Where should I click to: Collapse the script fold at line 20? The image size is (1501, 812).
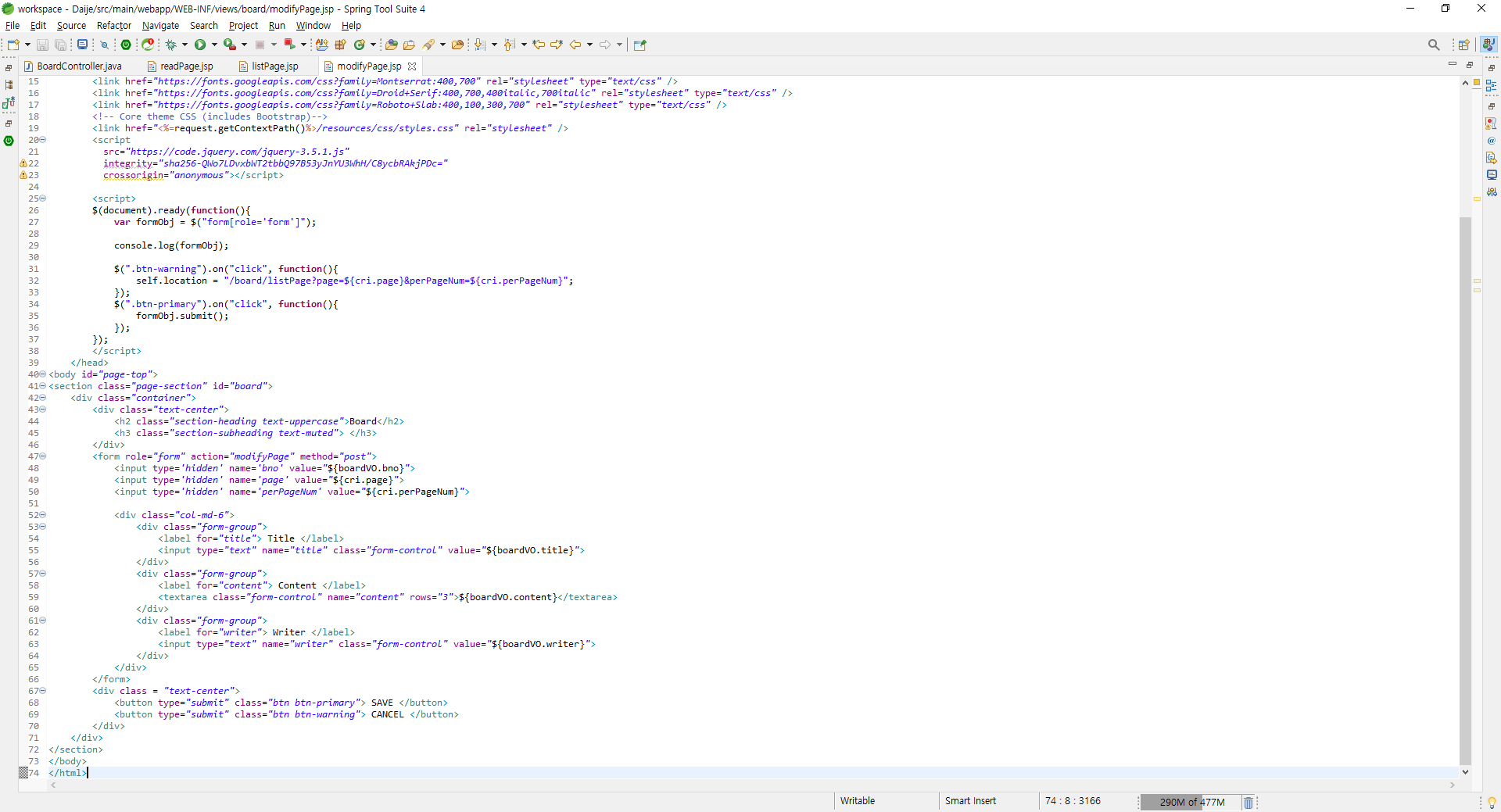point(43,140)
